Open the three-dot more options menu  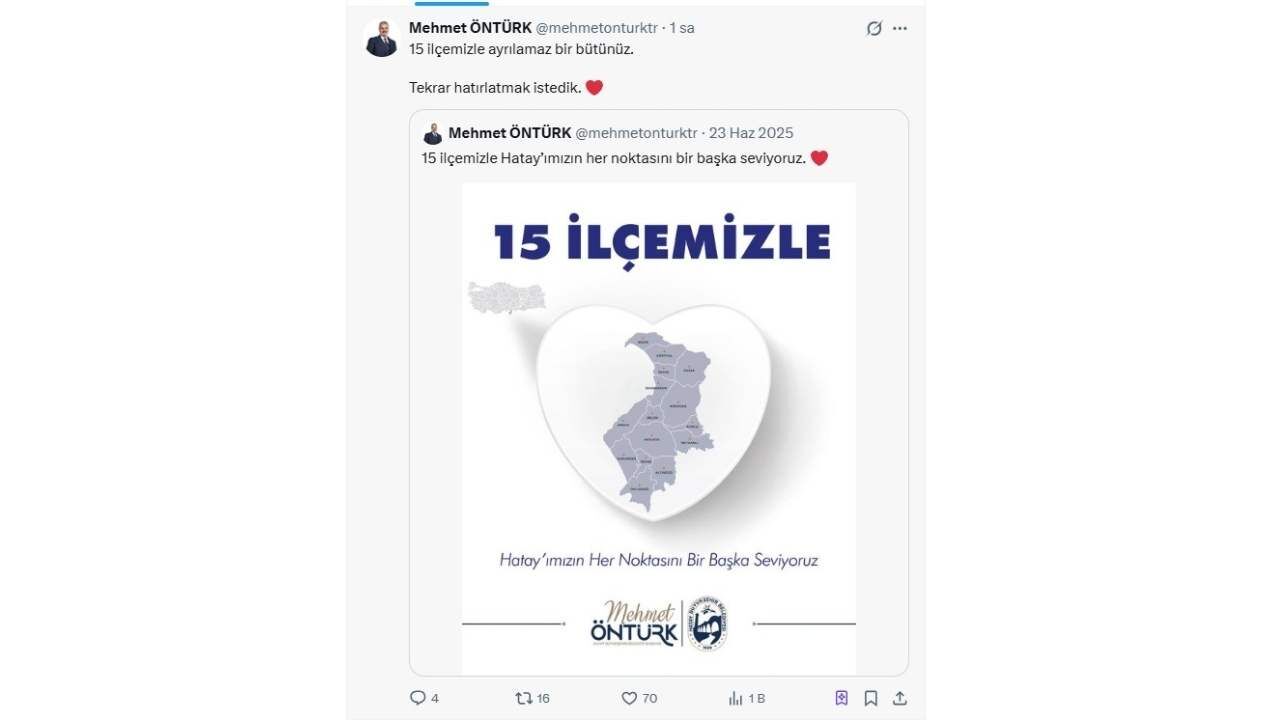(x=900, y=28)
